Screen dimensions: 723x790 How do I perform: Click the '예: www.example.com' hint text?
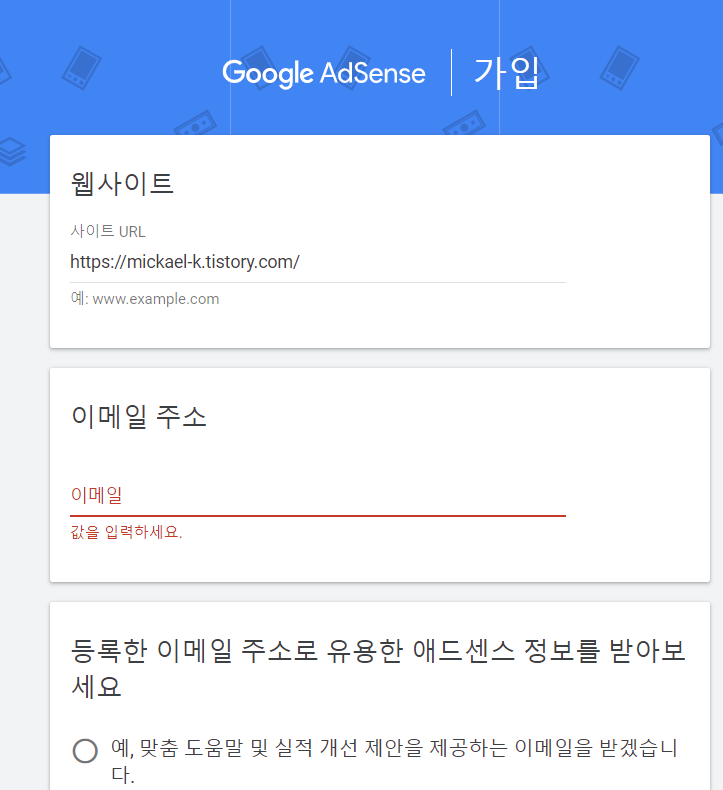(145, 299)
